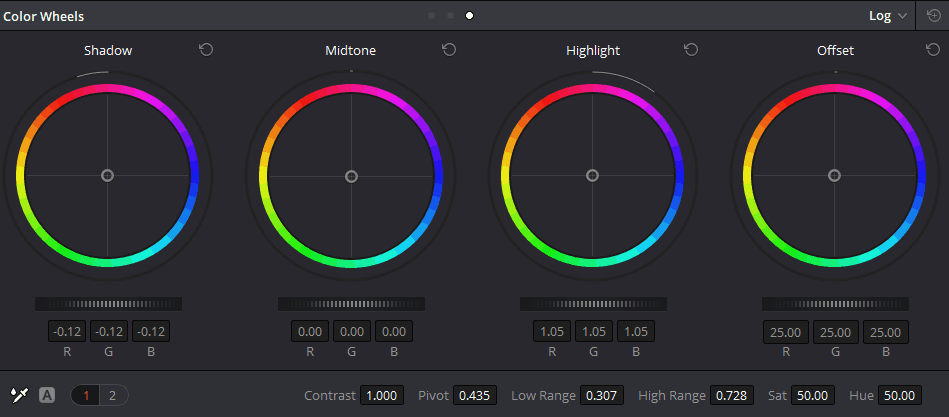Click the Pivot label

click(x=433, y=396)
